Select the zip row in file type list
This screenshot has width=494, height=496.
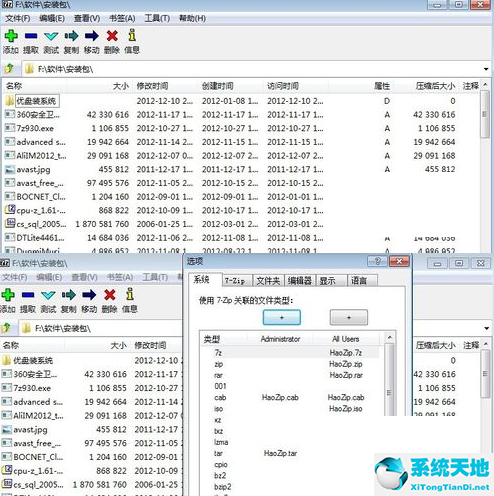(x=290, y=364)
